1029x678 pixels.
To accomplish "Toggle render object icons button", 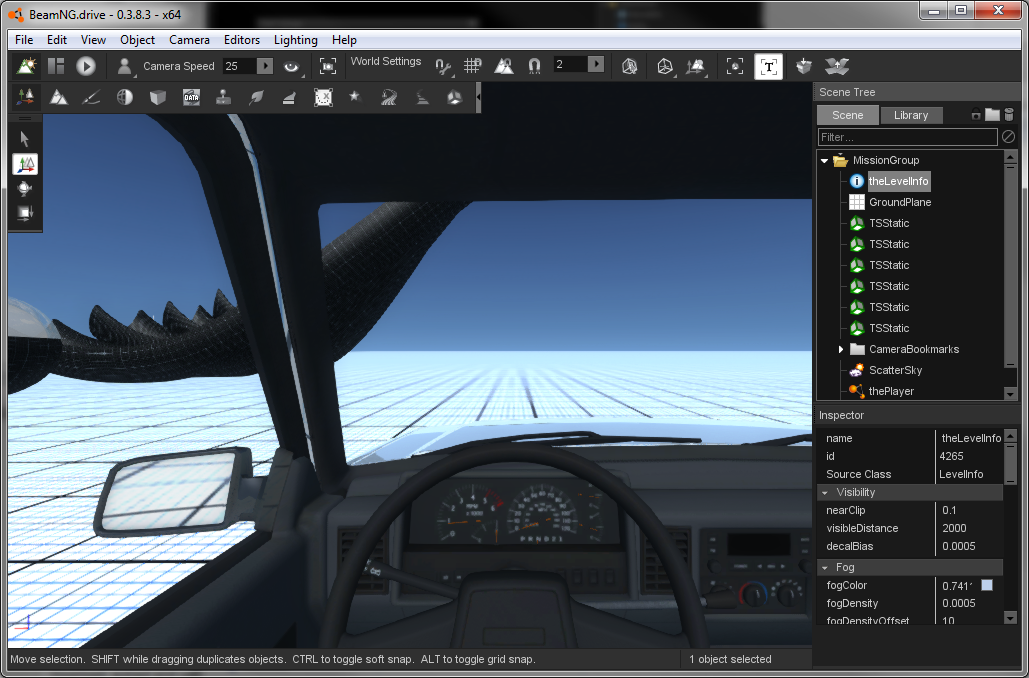I will (x=736, y=66).
